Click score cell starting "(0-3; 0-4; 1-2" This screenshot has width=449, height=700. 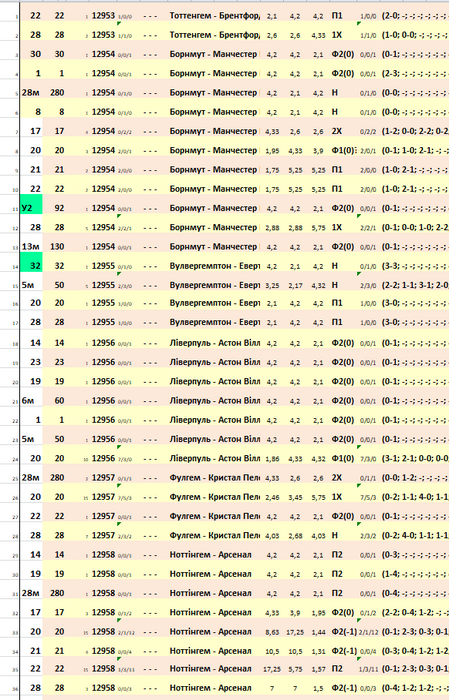click(415, 651)
